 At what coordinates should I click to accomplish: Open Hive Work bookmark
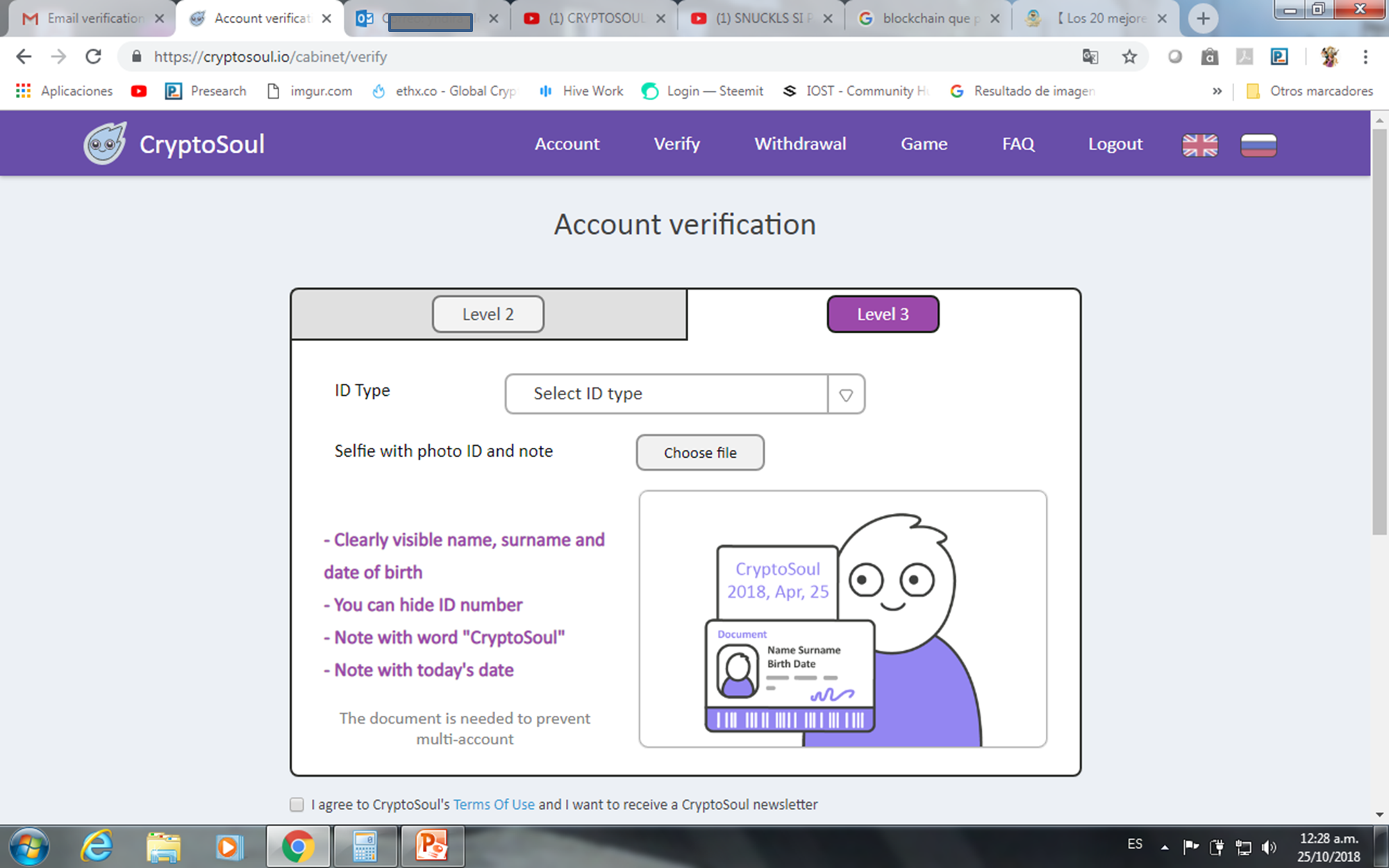(x=581, y=91)
